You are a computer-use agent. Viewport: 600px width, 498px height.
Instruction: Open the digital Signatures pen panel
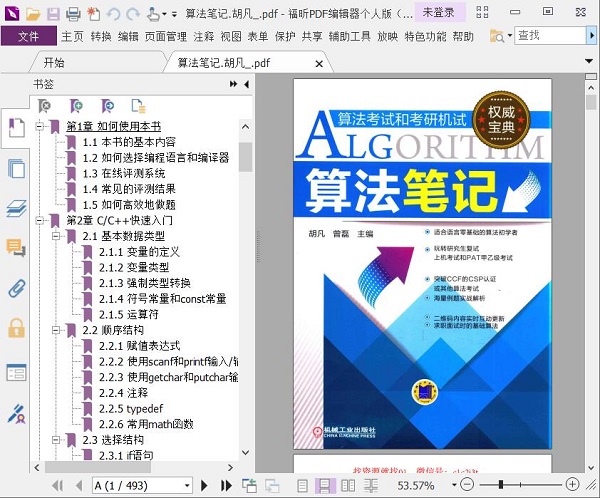pyautogui.click(x=16, y=414)
